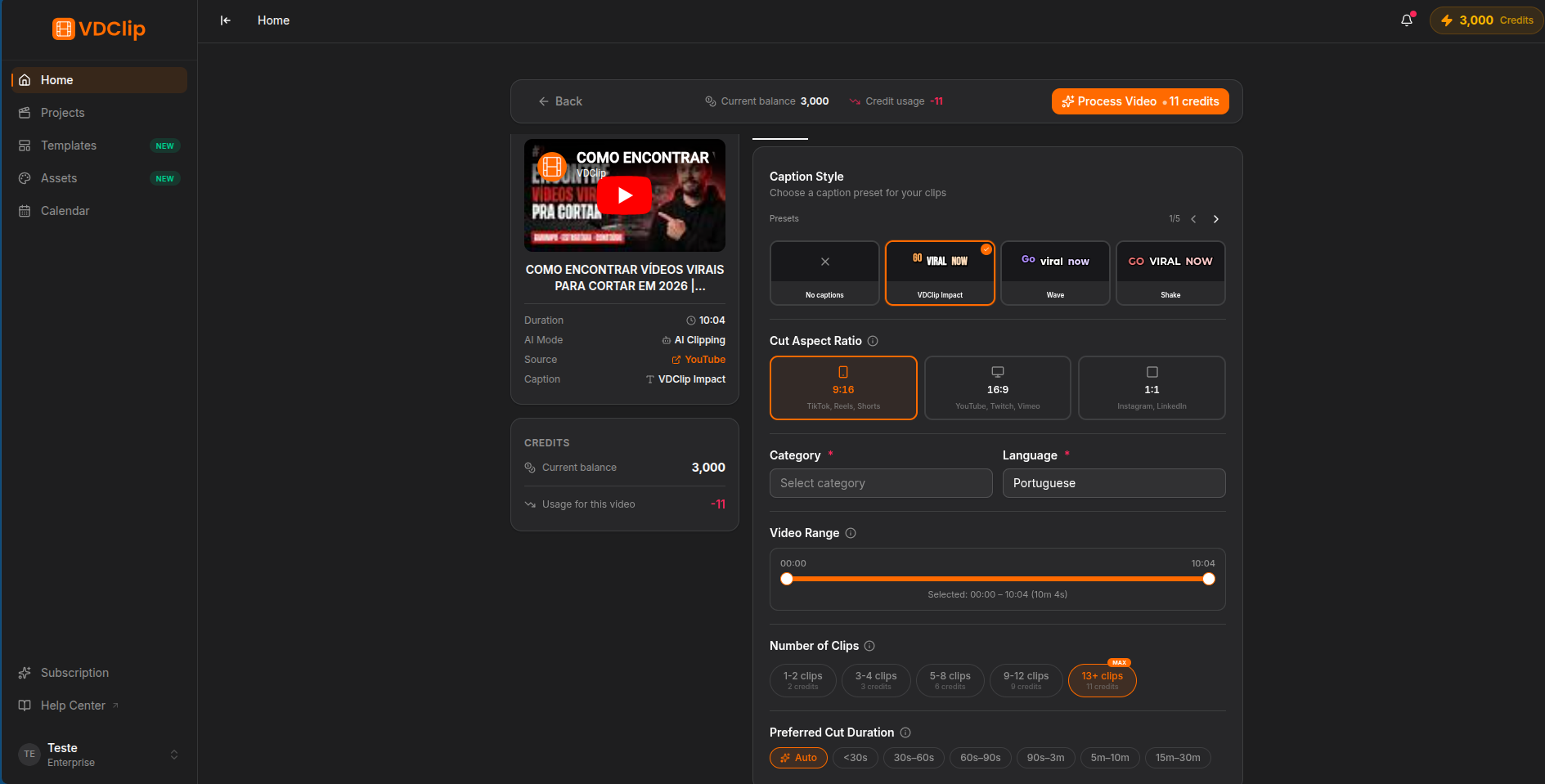
Task: Show Cut Aspect Ratio info tooltip
Action: pos(873,341)
